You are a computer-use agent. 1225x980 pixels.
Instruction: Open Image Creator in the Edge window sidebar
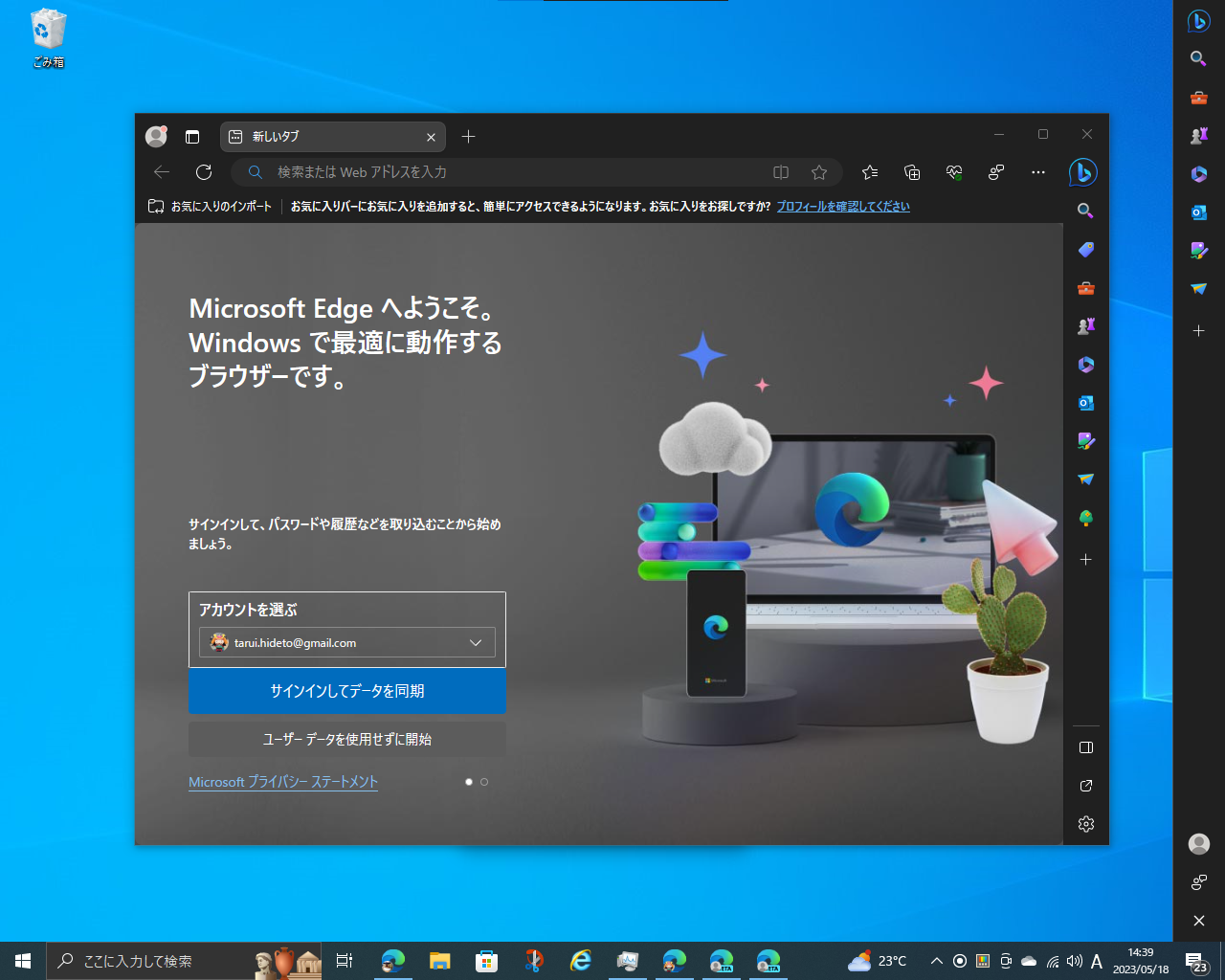tap(1085, 441)
